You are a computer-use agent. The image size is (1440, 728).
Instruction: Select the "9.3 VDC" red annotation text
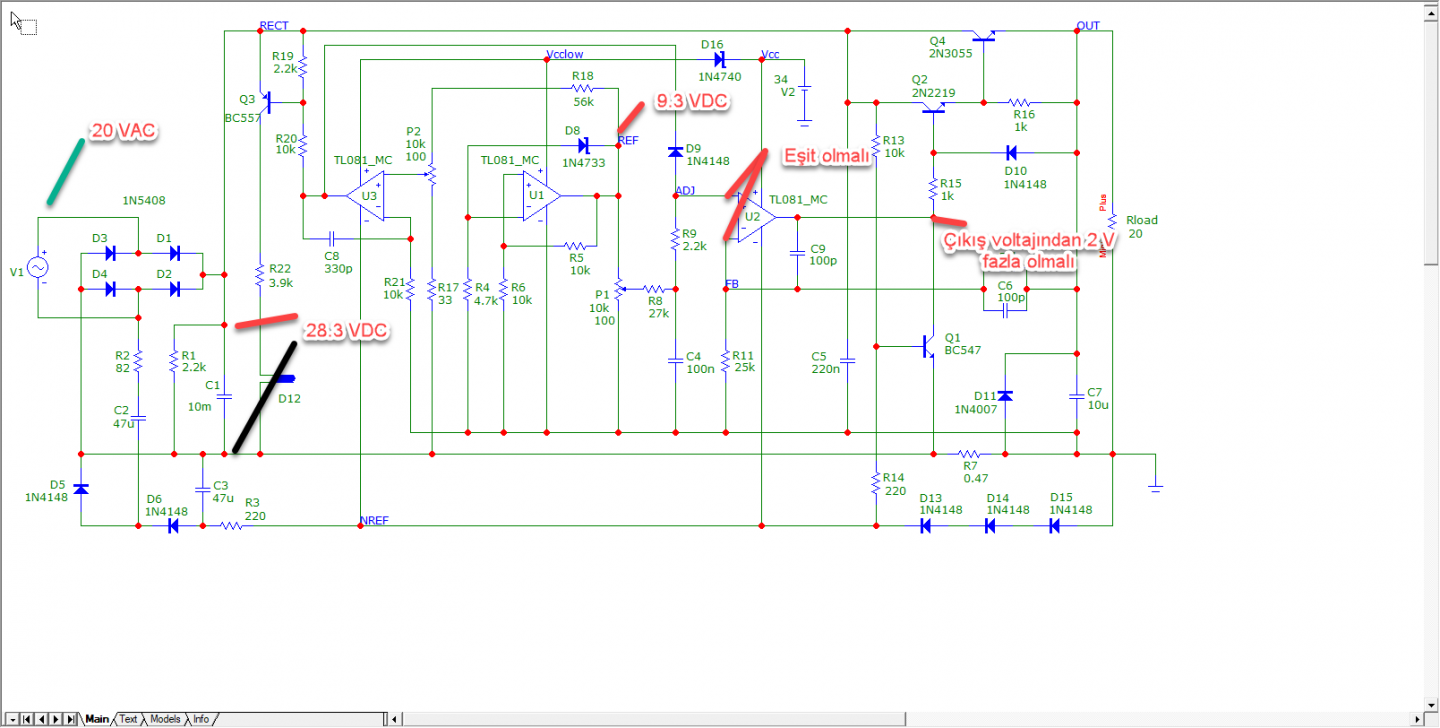click(x=690, y=102)
